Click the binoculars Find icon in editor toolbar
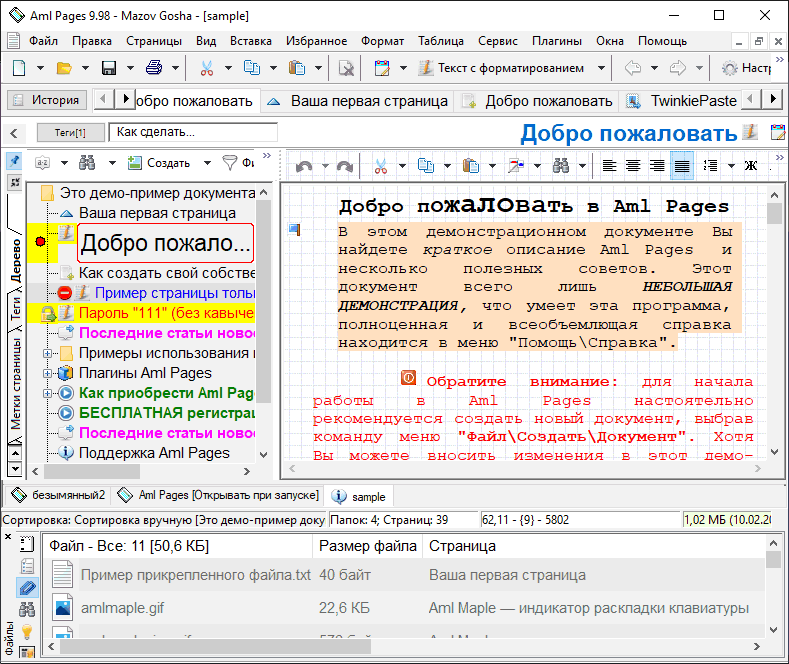This screenshot has width=789, height=664. pyautogui.click(x=561, y=165)
